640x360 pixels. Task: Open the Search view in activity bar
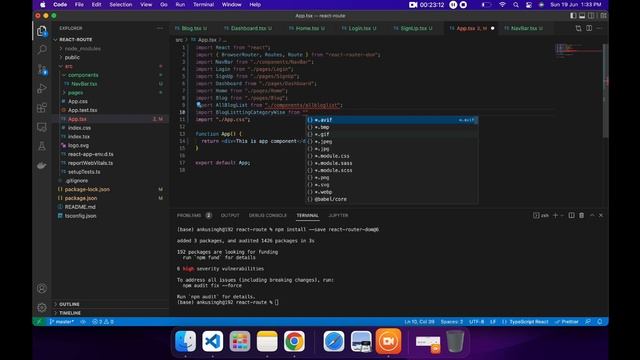pos(42,50)
